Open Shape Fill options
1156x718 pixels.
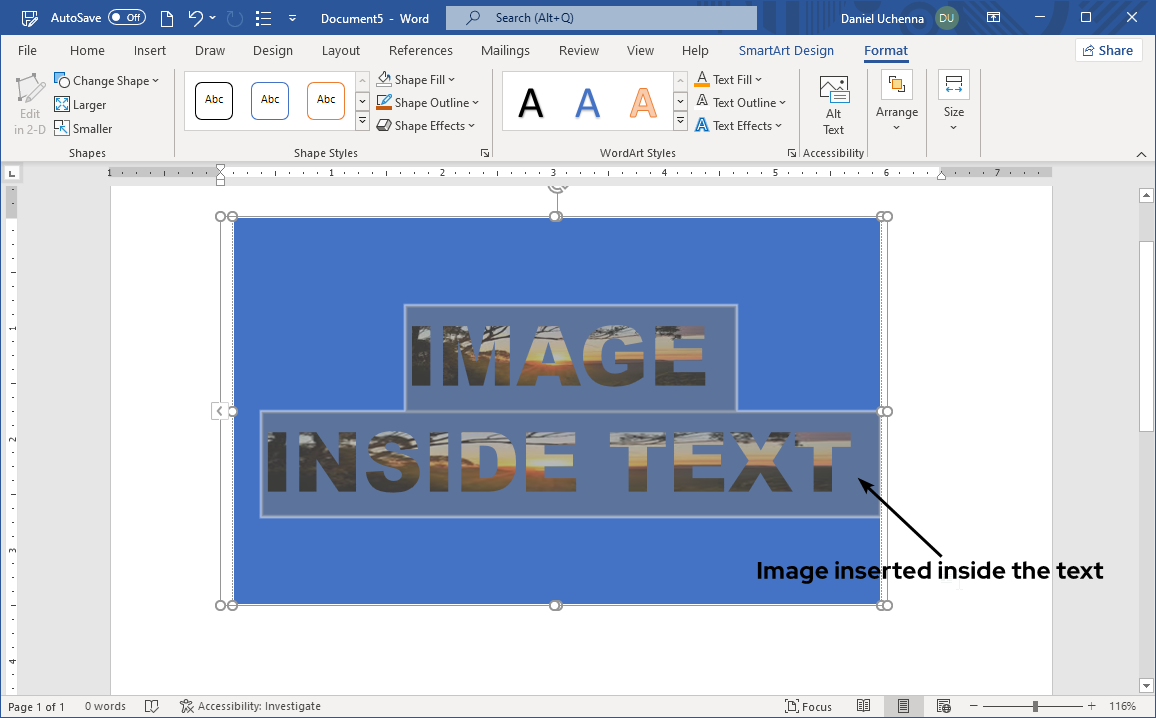pos(415,79)
